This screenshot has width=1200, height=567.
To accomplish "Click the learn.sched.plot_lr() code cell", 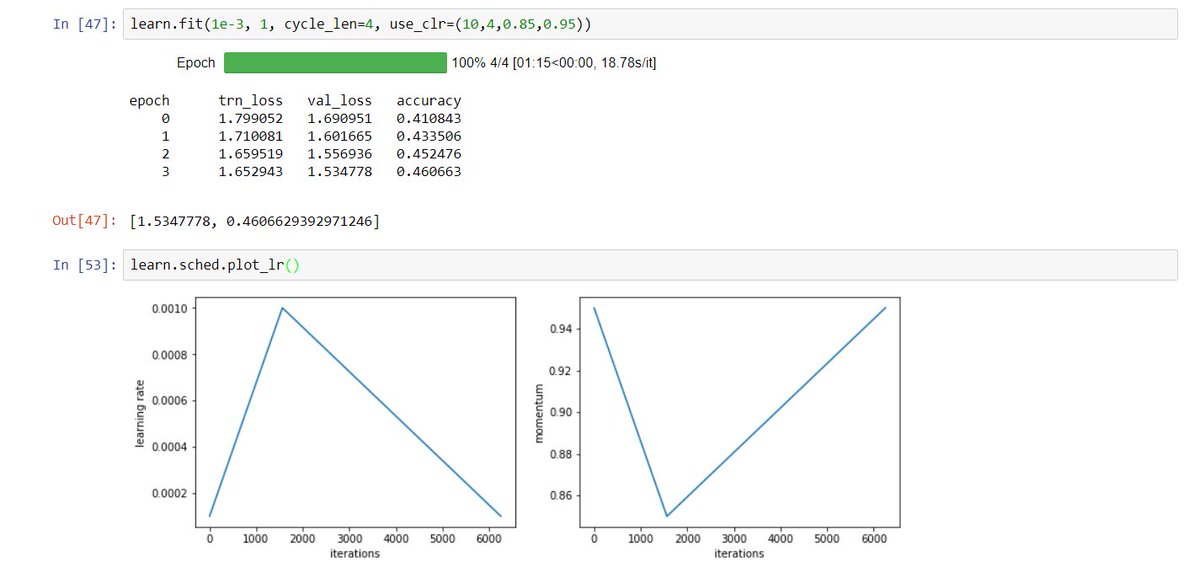I will point(648,265).
